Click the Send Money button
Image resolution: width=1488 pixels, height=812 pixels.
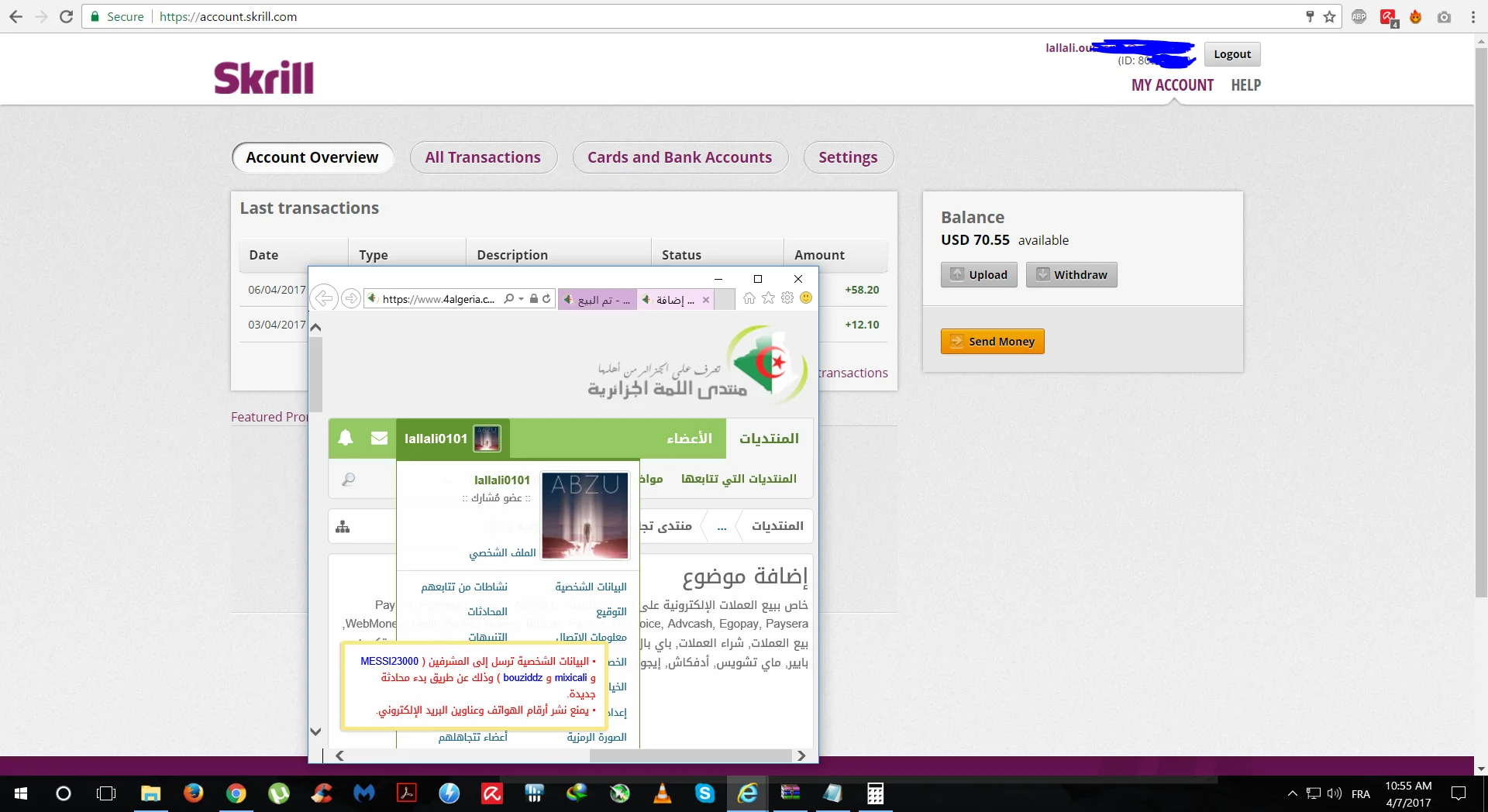click(992, 342)
